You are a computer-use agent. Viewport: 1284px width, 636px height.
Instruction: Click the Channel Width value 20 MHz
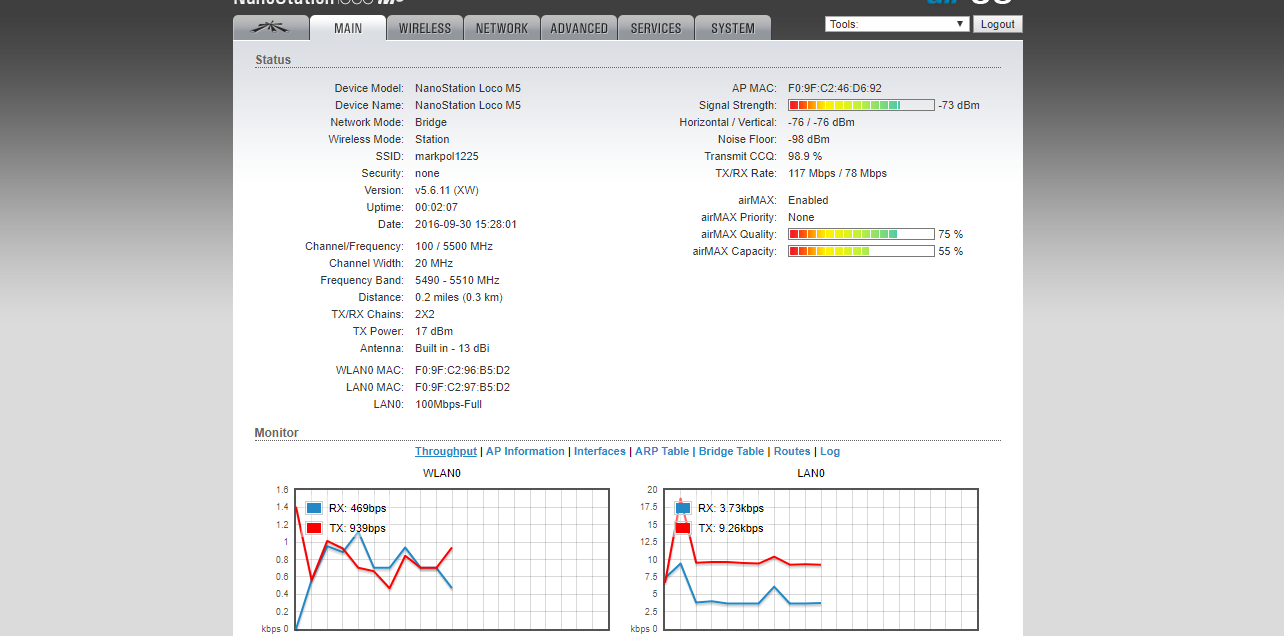click(x=434, y=263)
